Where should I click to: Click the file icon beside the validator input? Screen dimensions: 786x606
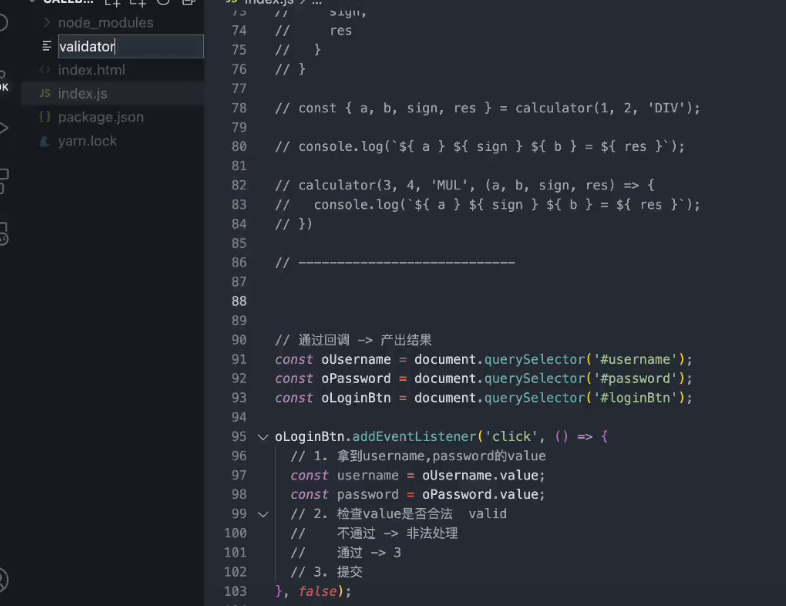pyautogui.click(x=47, y=46)
